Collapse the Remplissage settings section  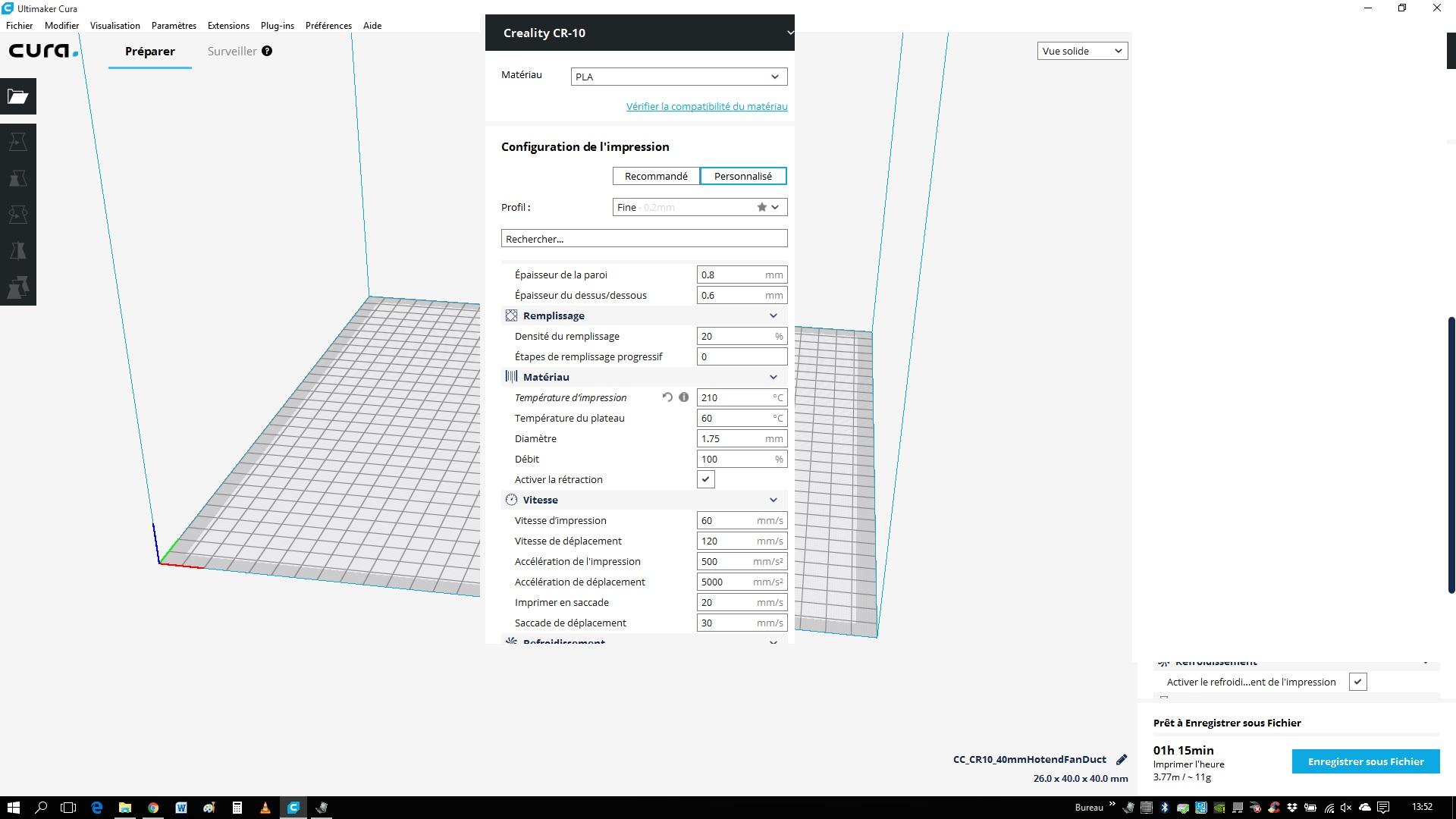[x=645, y=315]
